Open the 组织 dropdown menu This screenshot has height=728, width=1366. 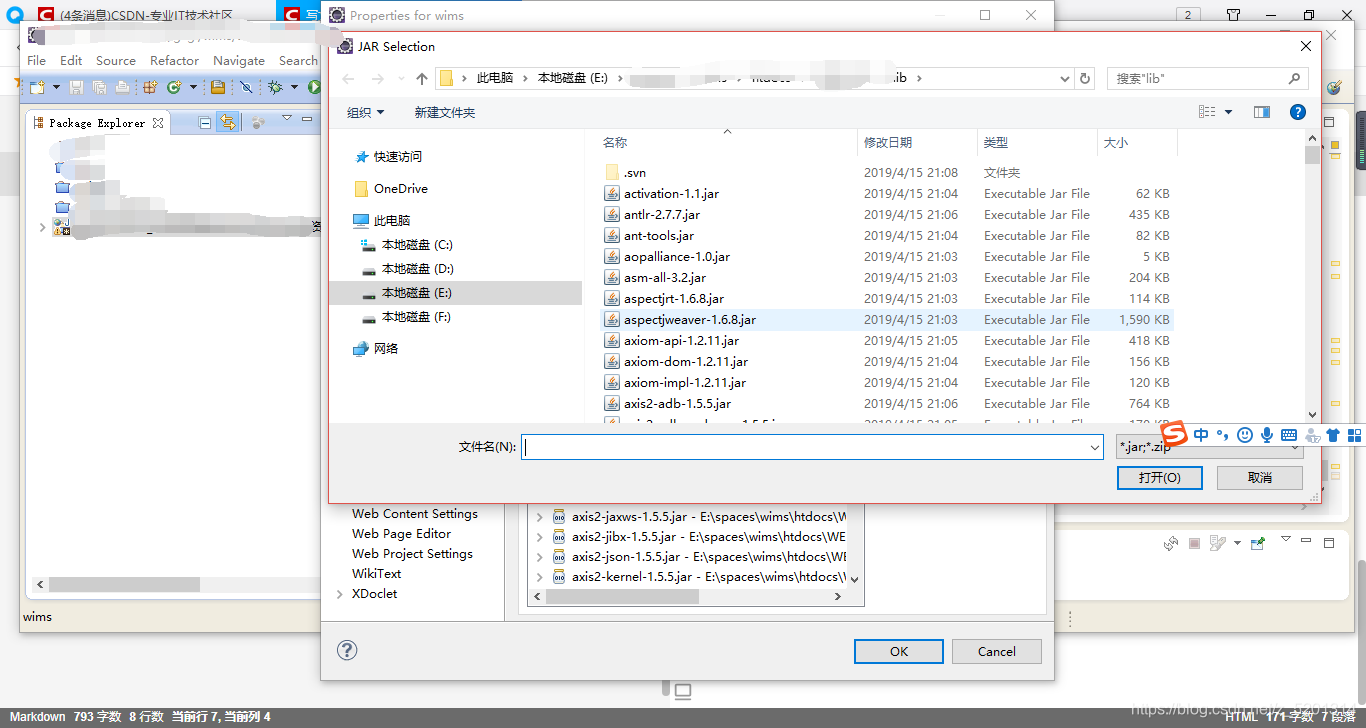tap(365, 112)
